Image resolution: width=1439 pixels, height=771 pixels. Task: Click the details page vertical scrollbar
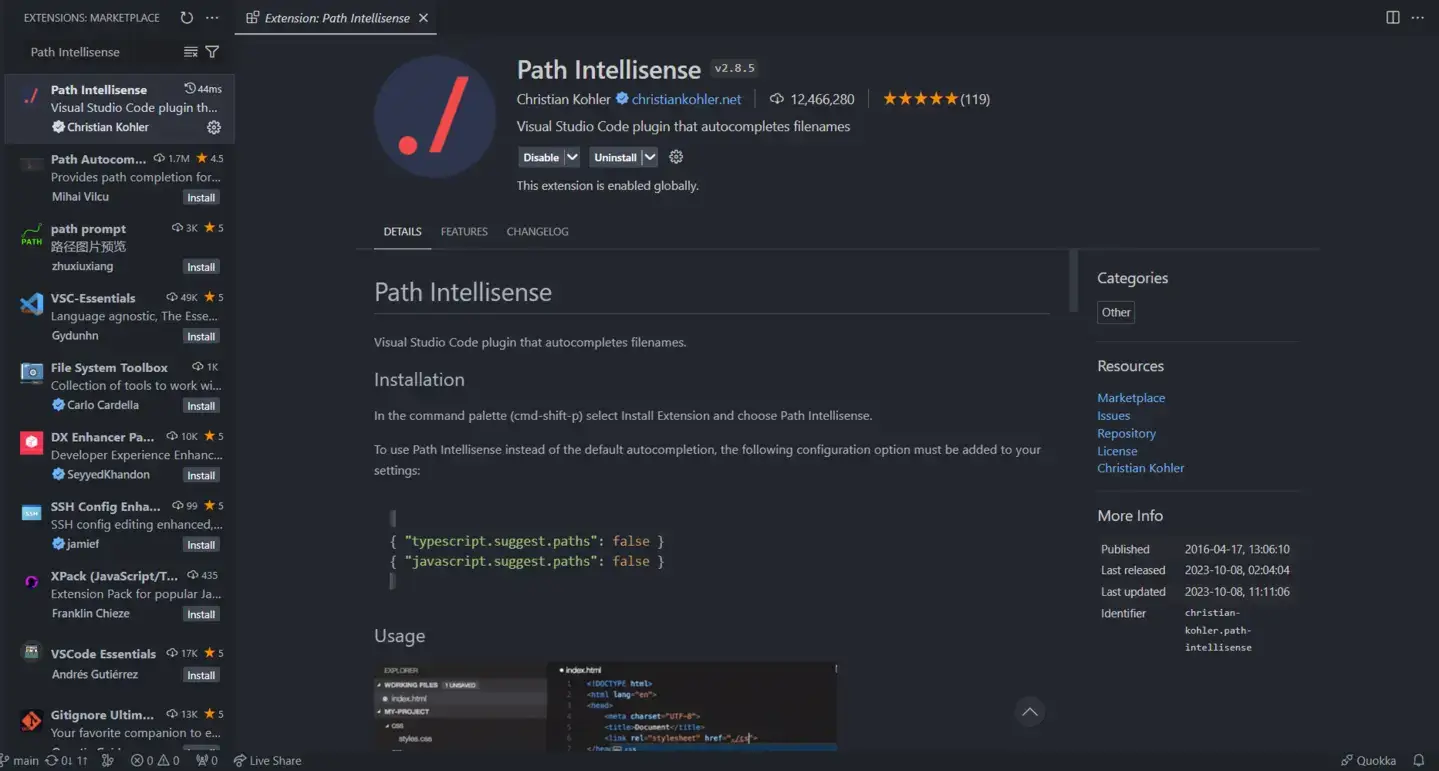[1074, 281]
